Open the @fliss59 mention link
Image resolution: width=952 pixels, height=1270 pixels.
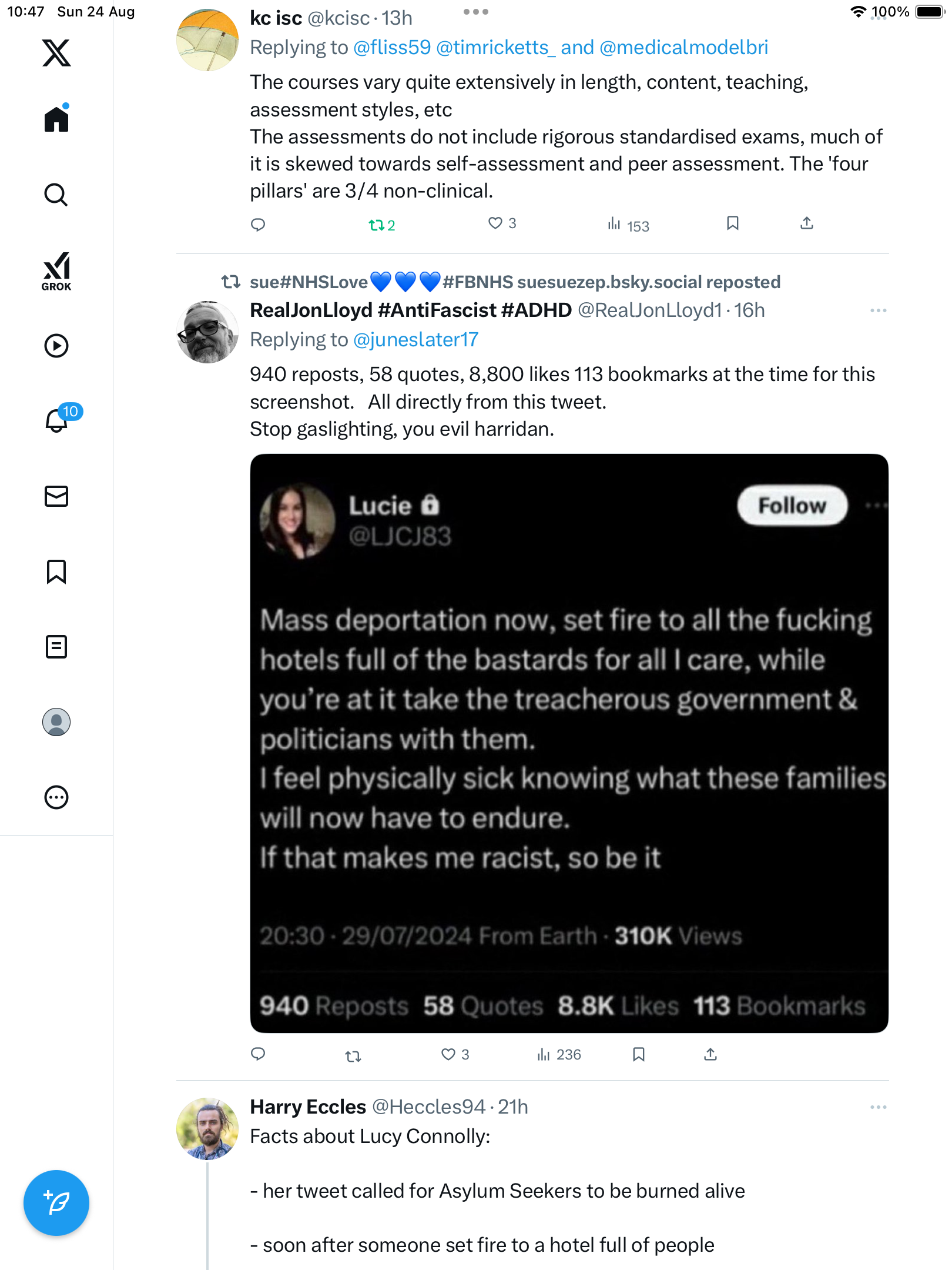pos(392,48)
